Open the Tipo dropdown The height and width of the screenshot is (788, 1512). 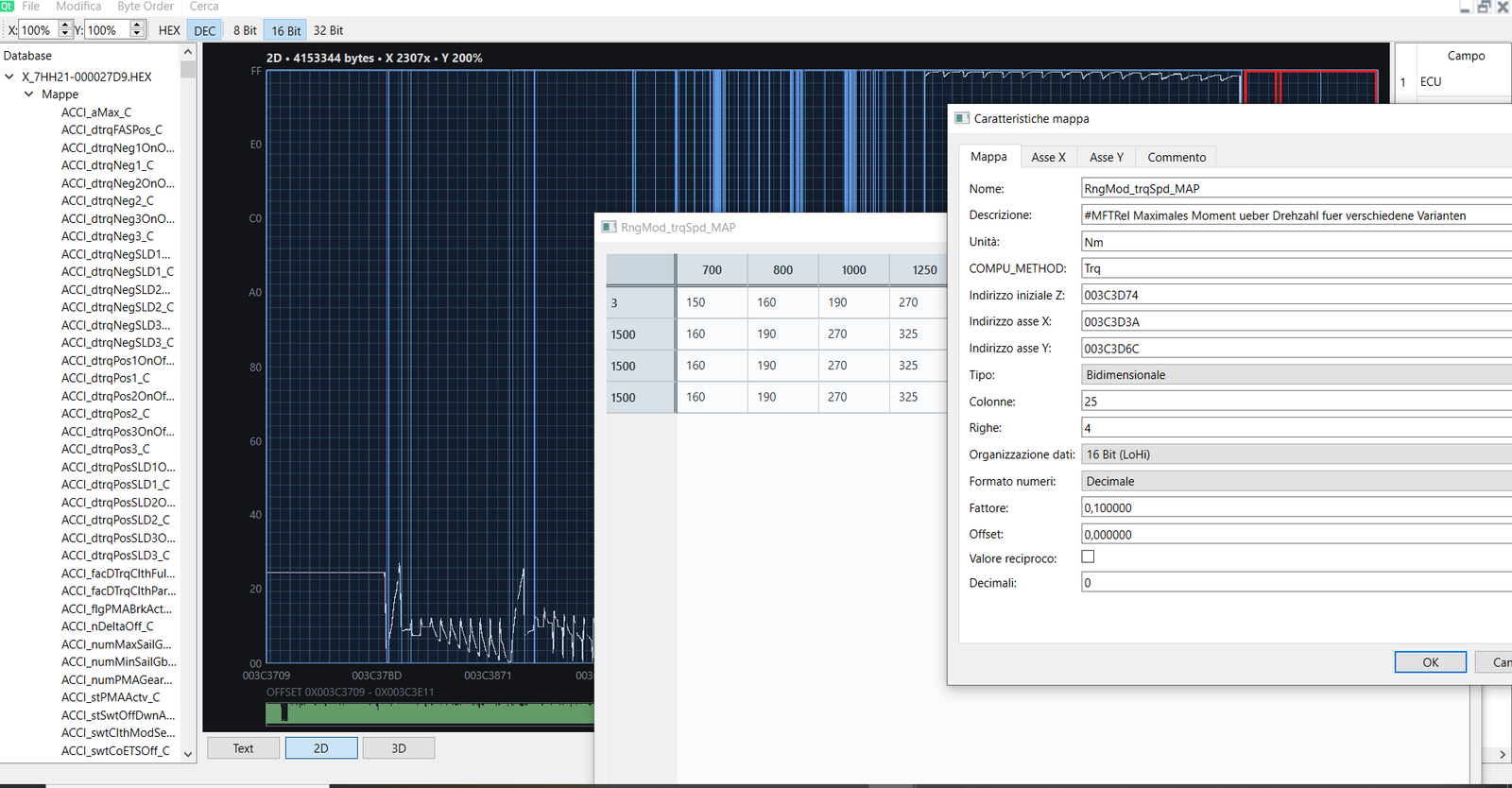point(1296,375)
